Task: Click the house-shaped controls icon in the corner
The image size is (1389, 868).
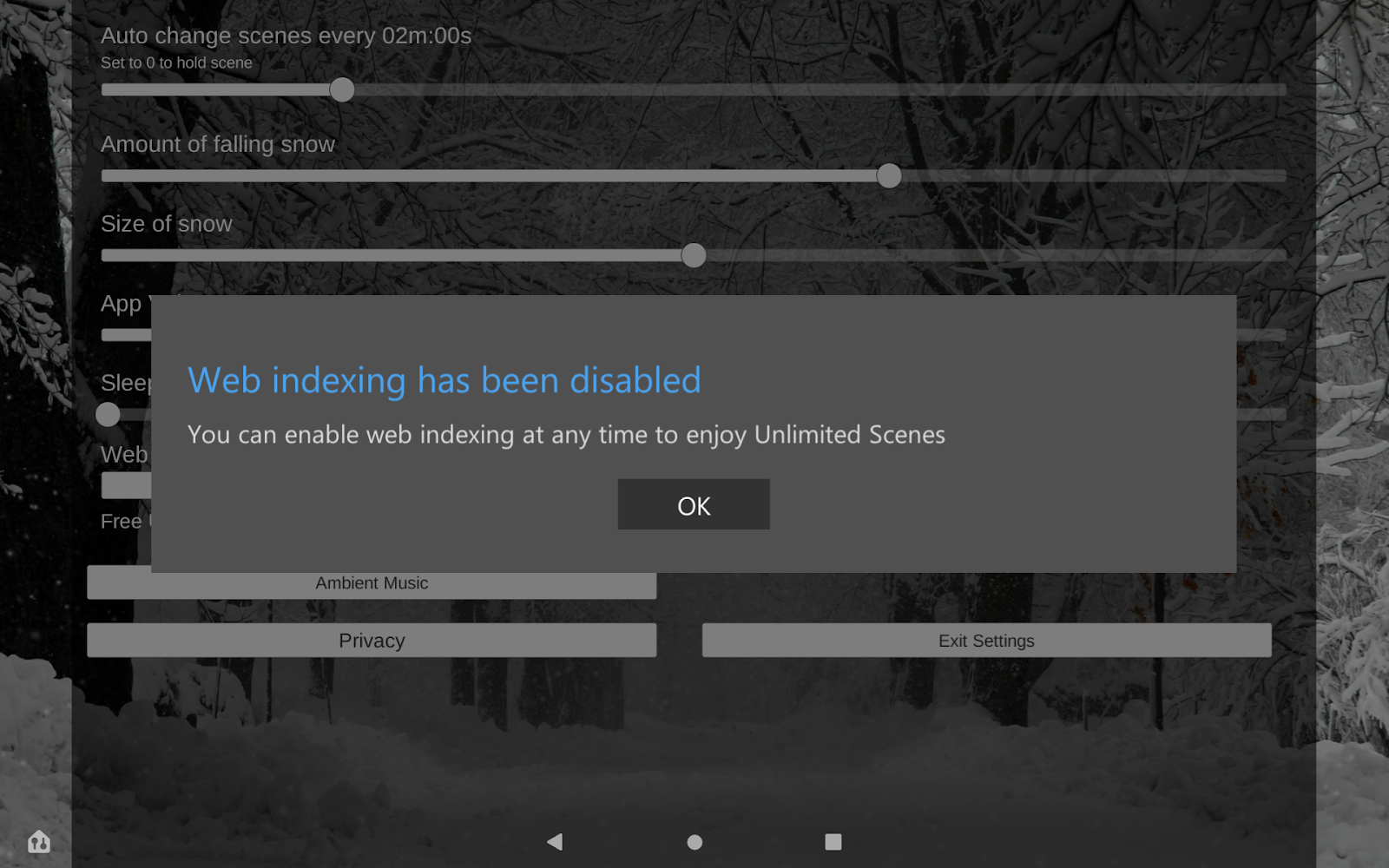Action: click(39, 841)
